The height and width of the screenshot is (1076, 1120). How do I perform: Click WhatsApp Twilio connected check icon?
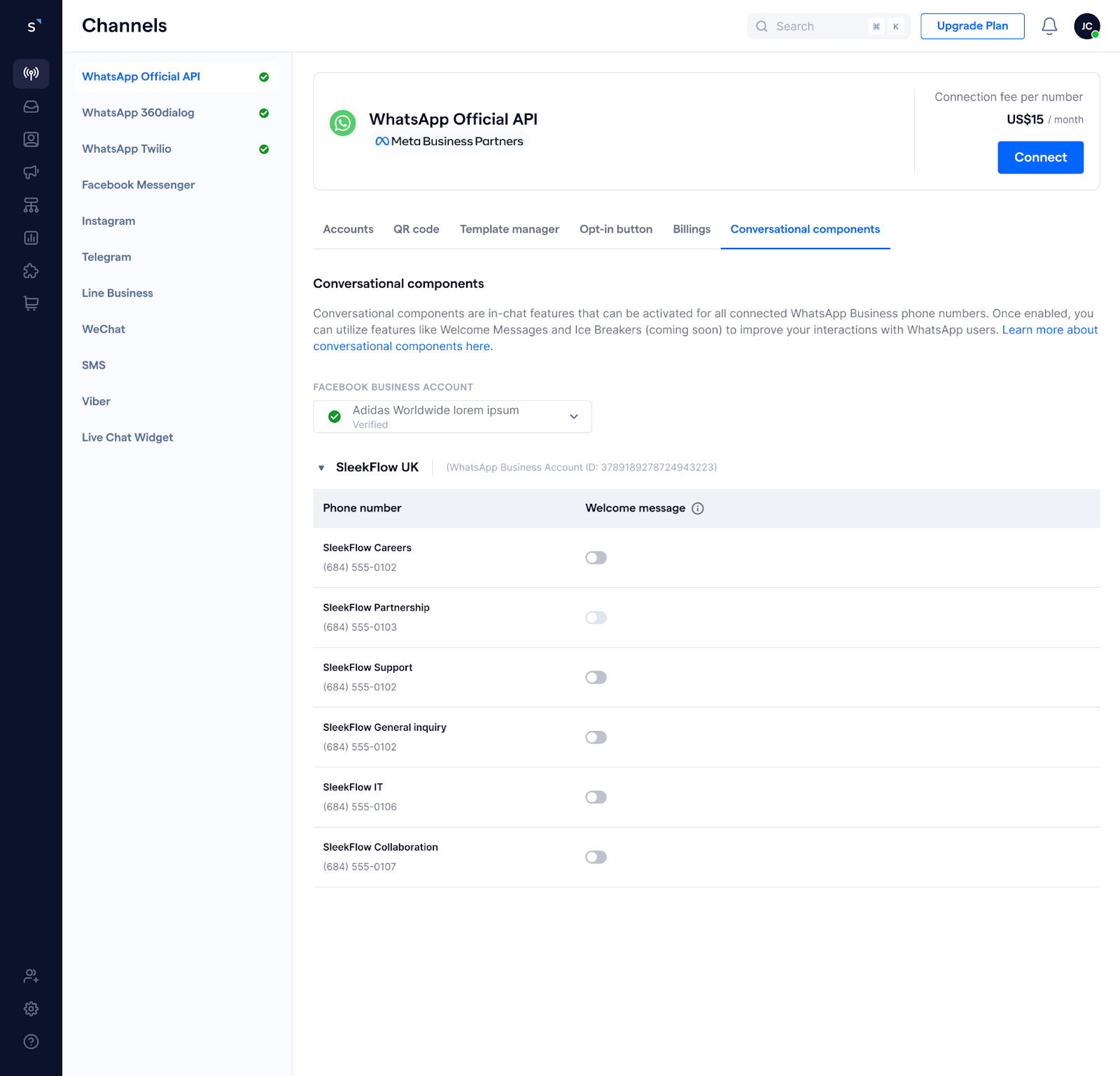point(264,149)
